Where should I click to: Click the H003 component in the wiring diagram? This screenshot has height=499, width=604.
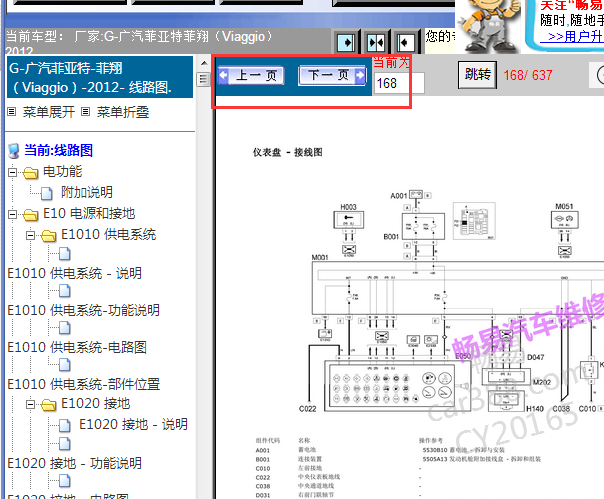tap(349, 220)
